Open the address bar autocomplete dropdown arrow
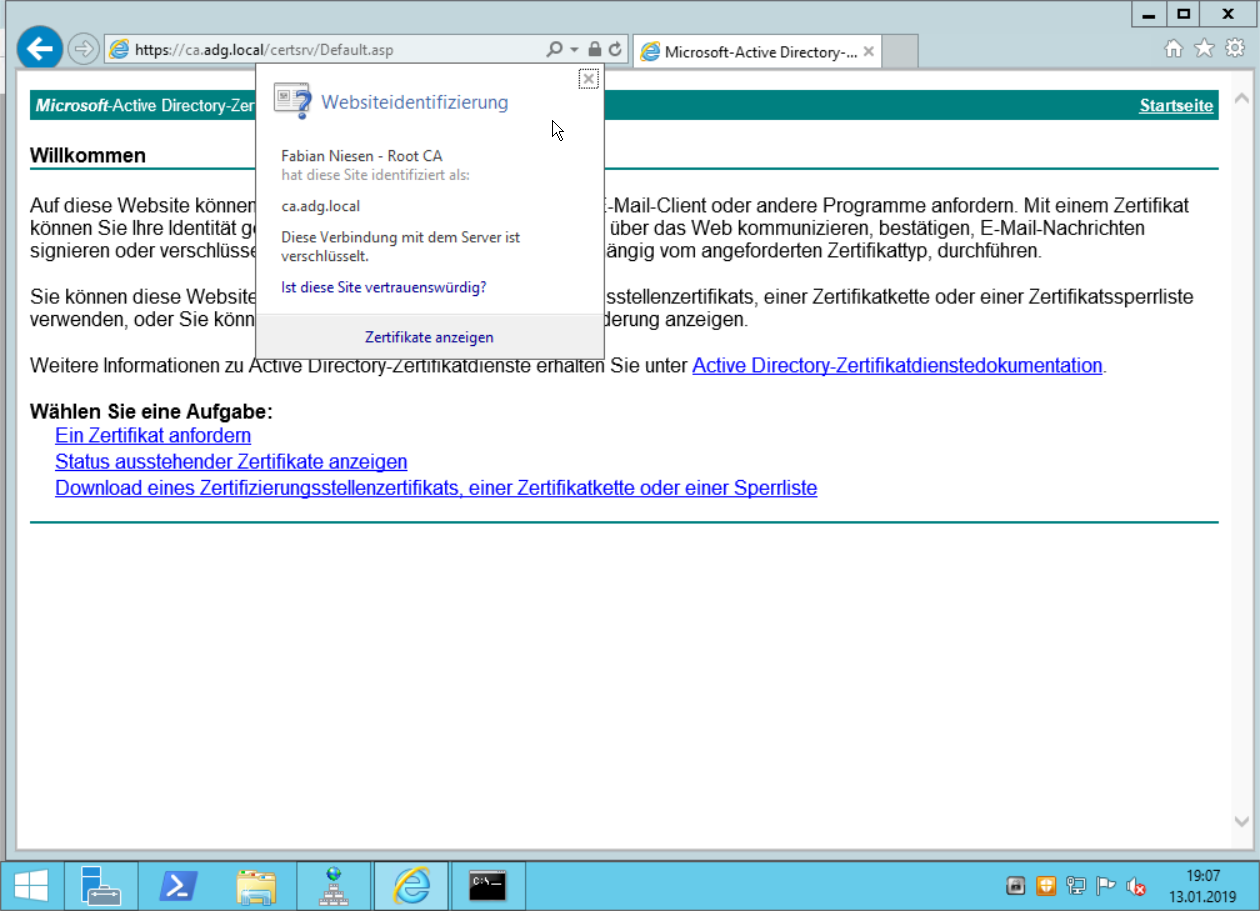Viewport: 1260px width, 911px height. click(x=574, y=49)
